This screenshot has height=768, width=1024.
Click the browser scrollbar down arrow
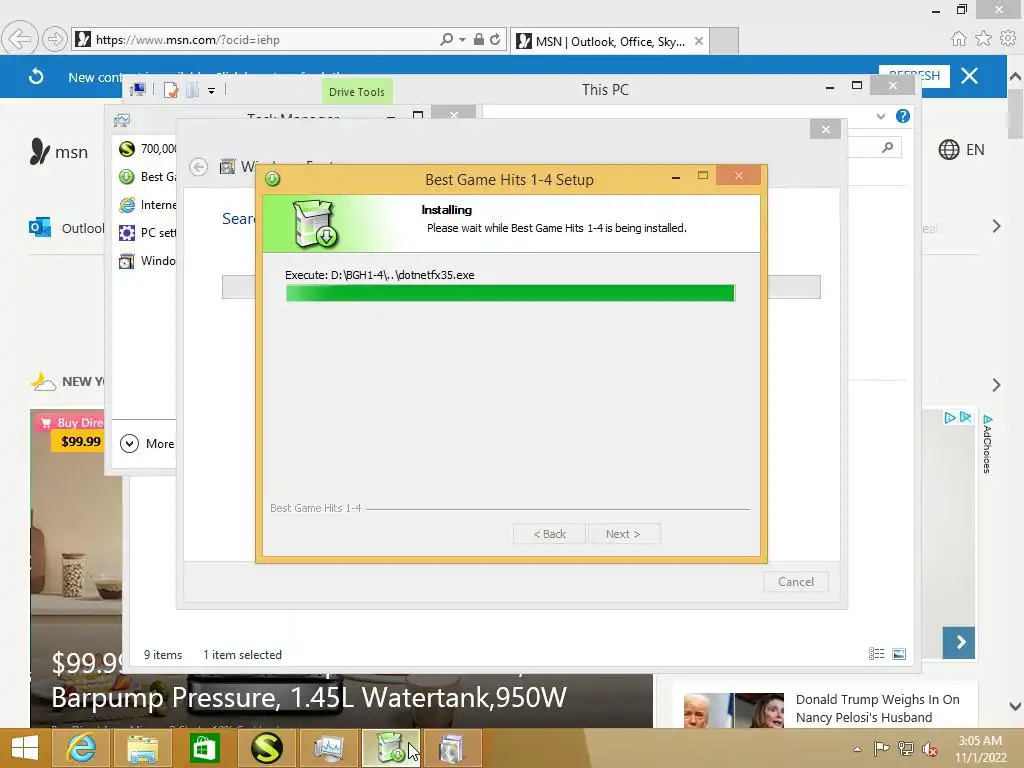click(x=1015, y=706)
